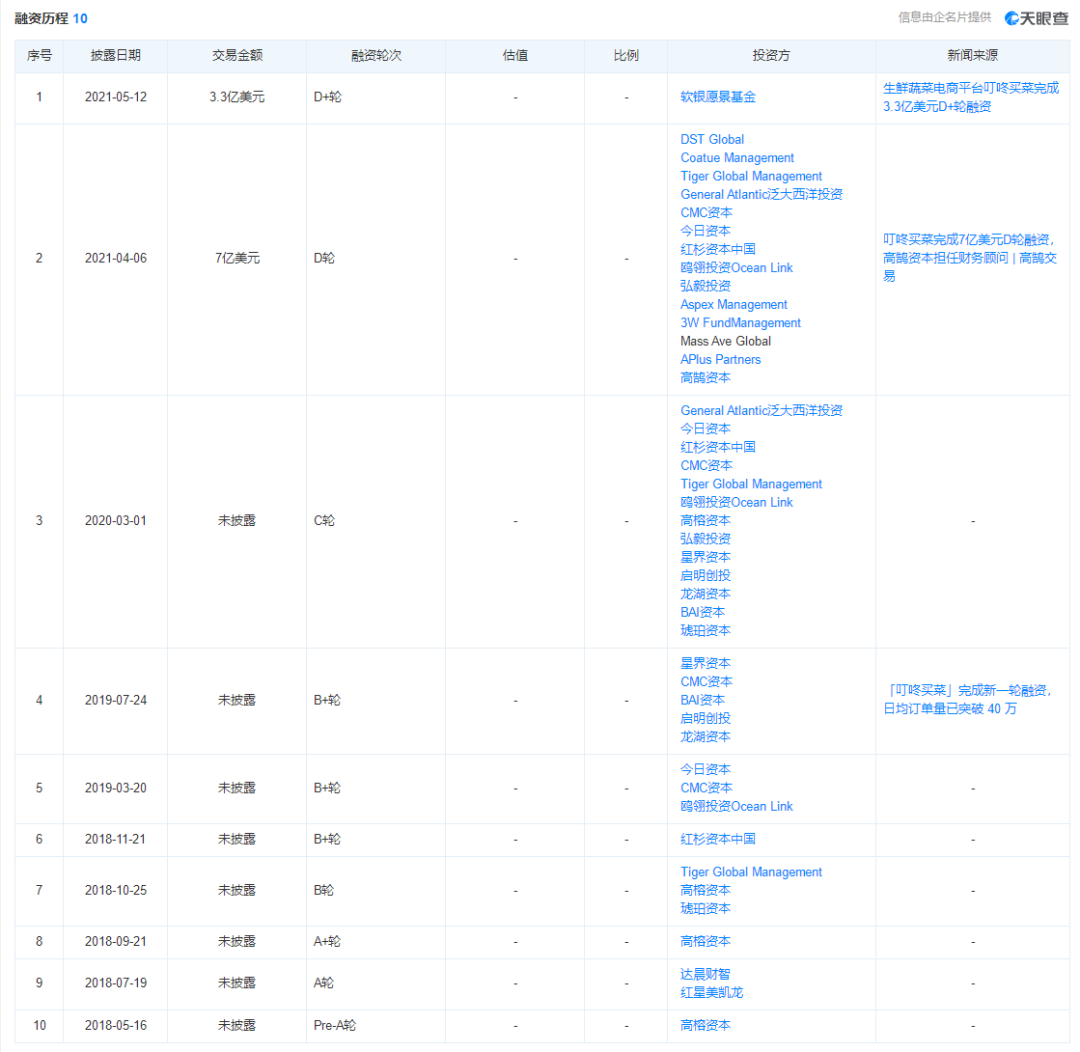Image resolution: width=1080 pixels, height=1052 pixels.
Task: Open the 3W FundManagement investor link
Action: pos(740,323)
